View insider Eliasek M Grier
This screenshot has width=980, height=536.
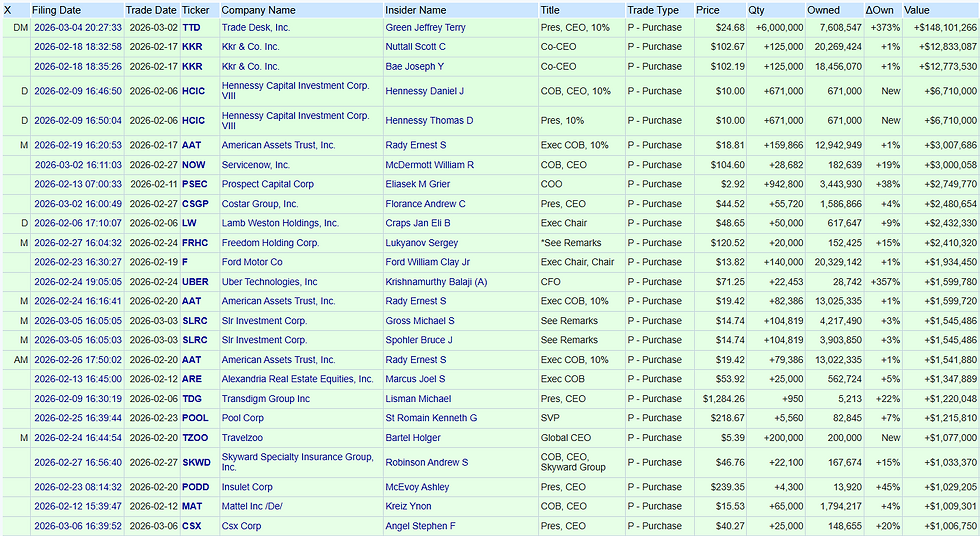click(418, 184)
